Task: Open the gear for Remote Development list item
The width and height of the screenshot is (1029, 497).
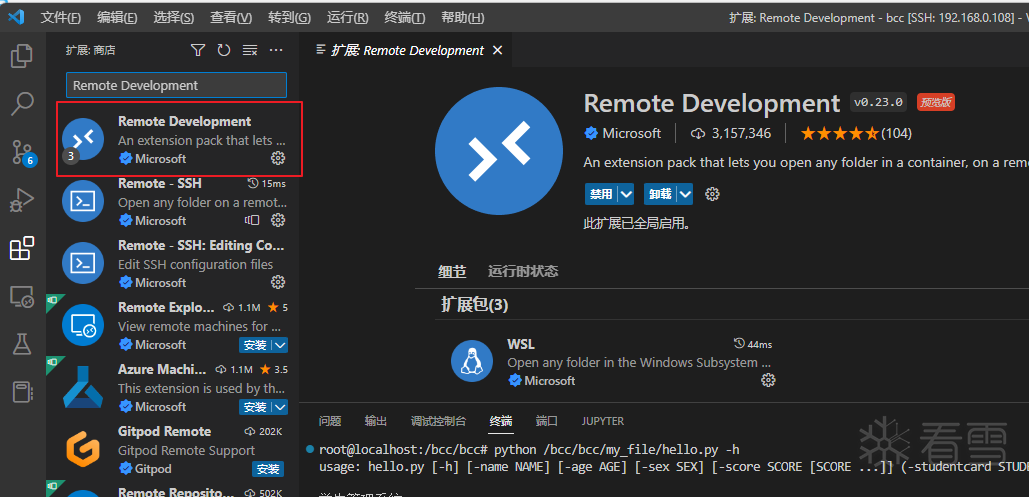Action: point(278,158)
